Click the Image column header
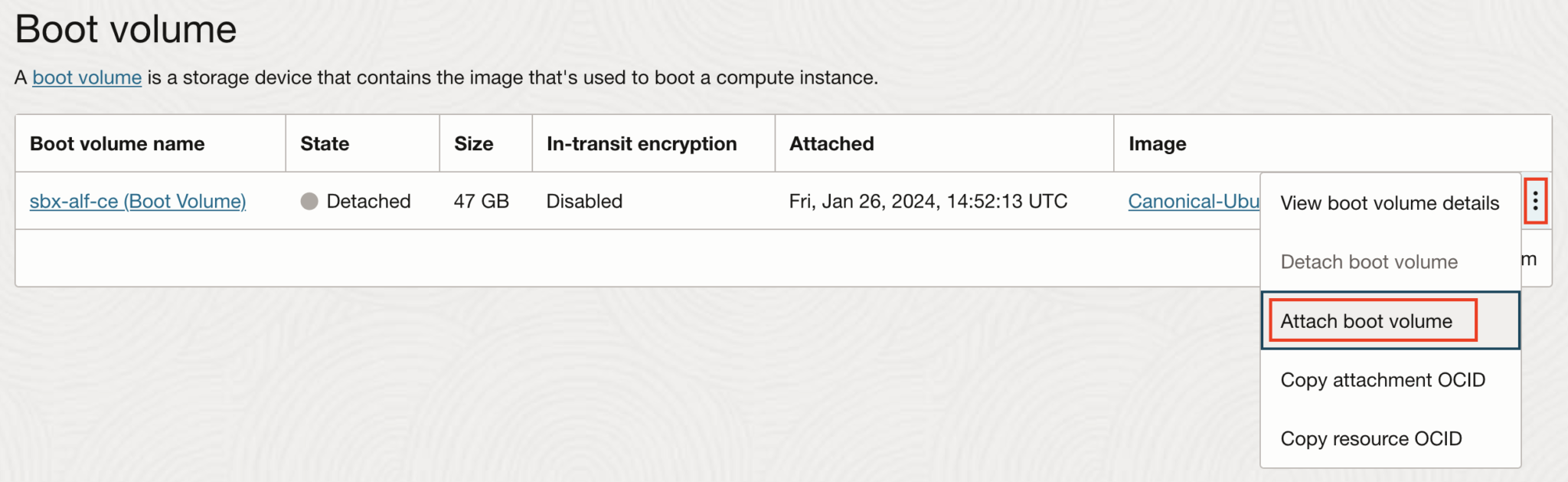Viewport: 1568px width, 482px height. (x=1157, y=144)
